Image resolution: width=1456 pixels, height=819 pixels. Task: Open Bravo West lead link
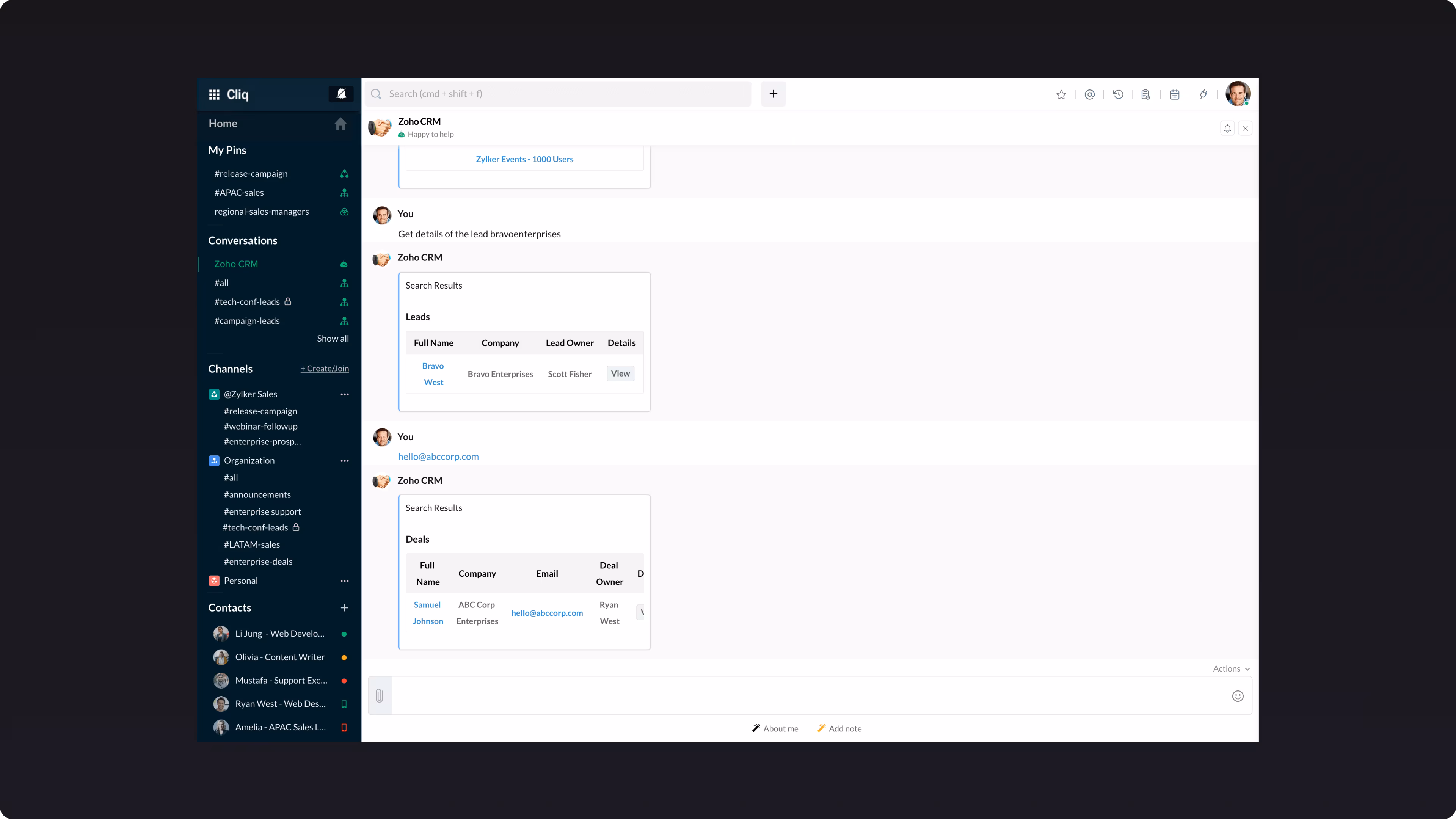click(x=433, y=374)
